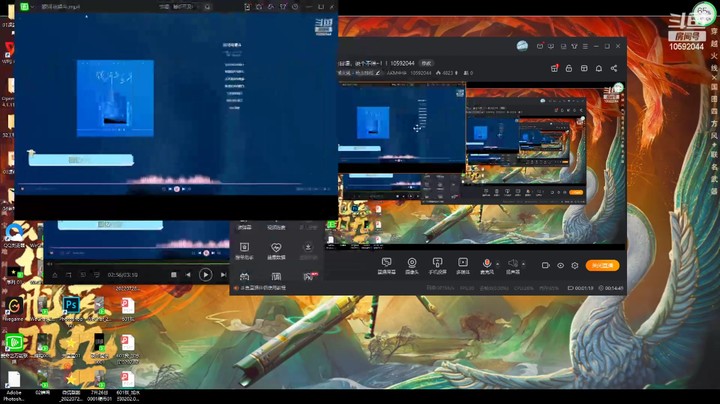Skip to next track in lower player
This screenshot has height=404, width=720.
point(224,275)
